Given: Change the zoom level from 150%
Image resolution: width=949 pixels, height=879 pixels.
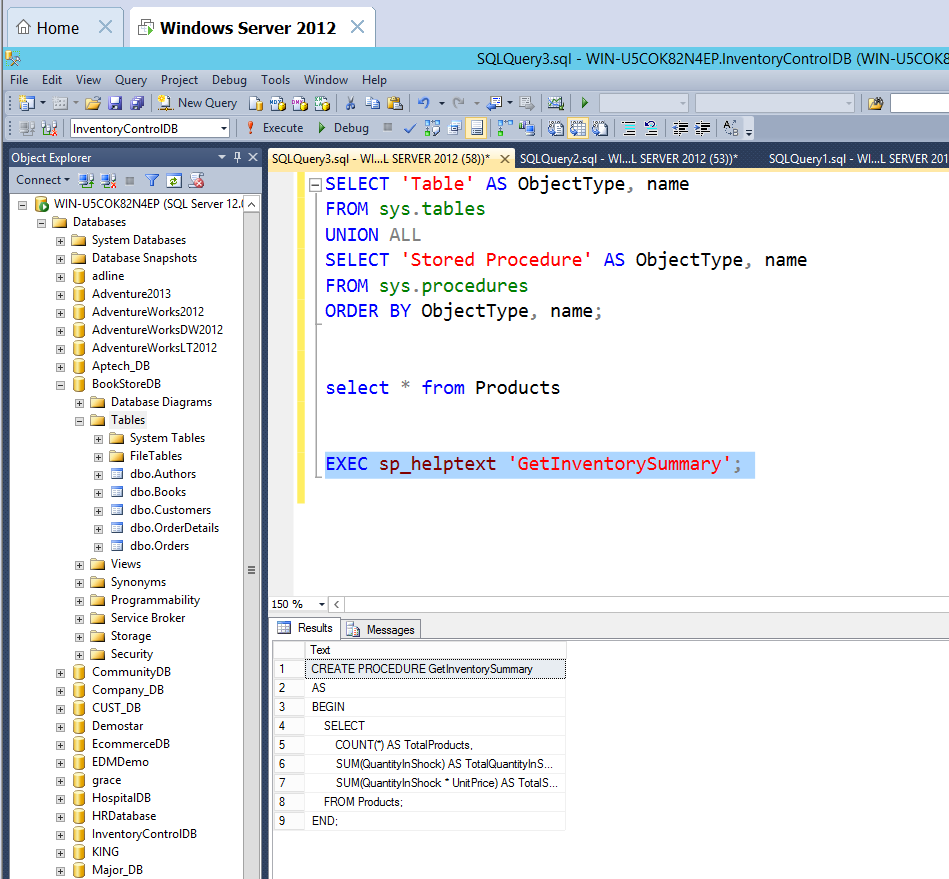Looking at the screenshot, I should [x=320, y=604].
